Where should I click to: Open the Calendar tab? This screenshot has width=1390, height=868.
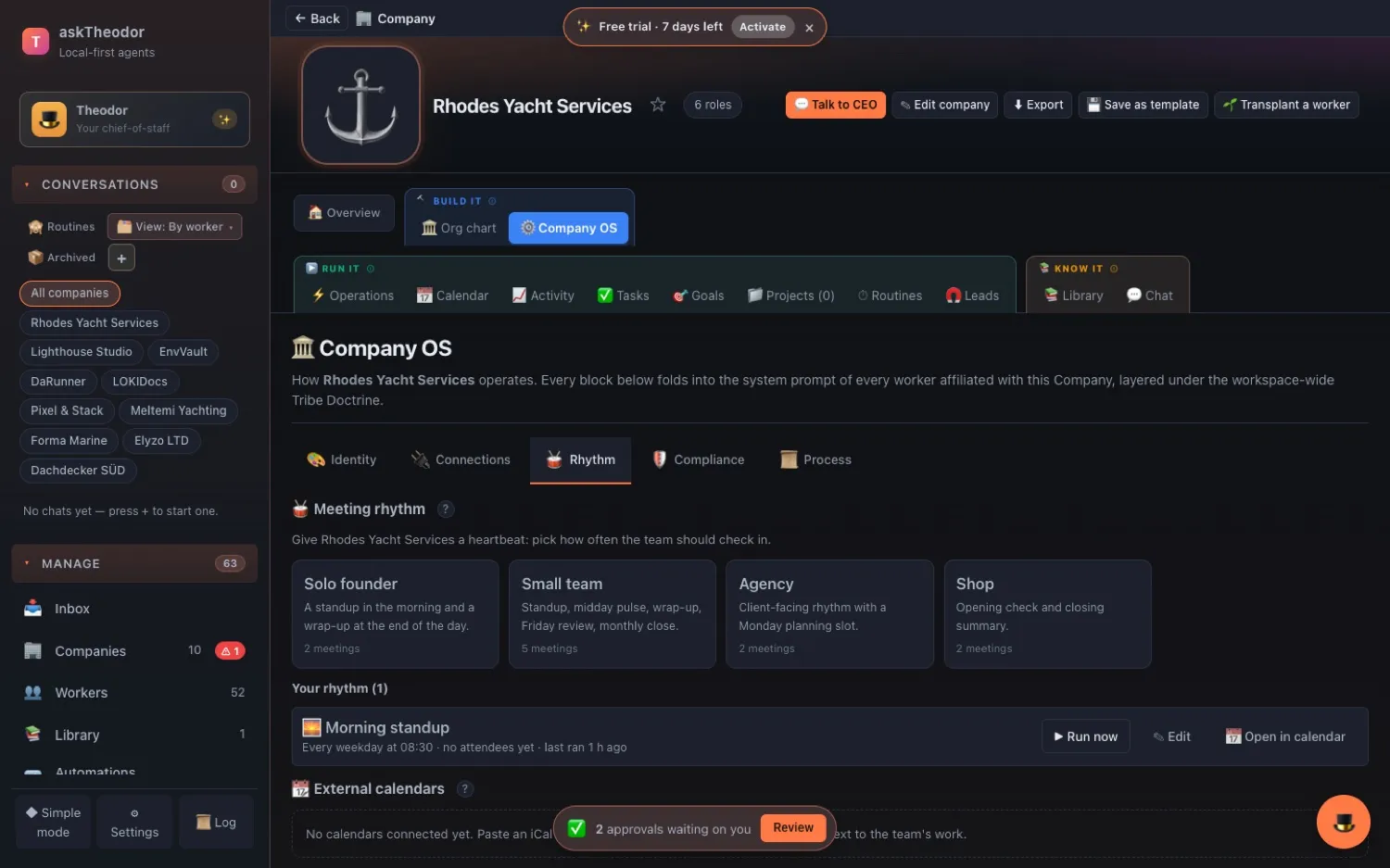pos(452,296)
